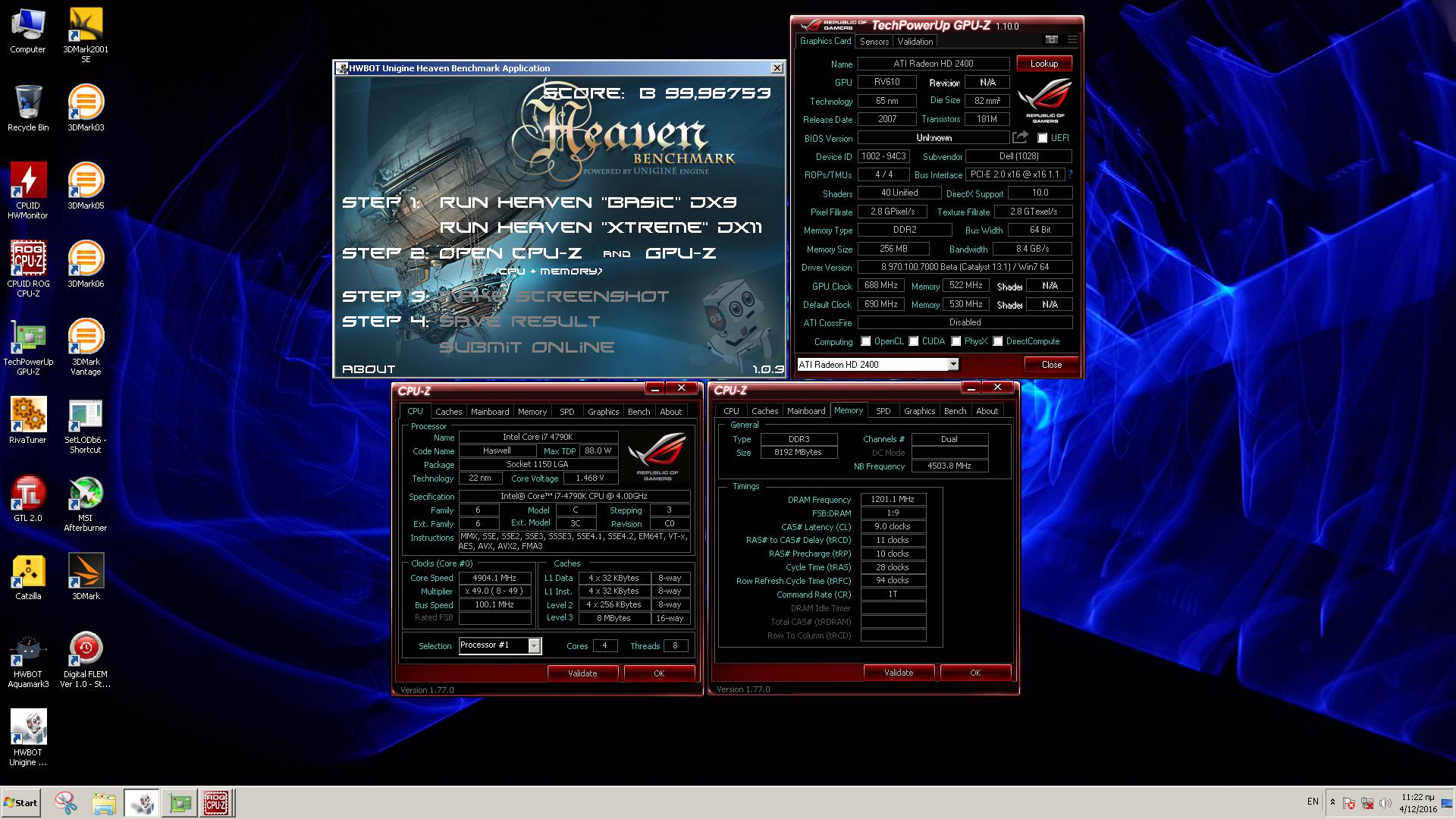Open Bench tab in left CPU-Z window
The image size is (1456, 819).
(639, 412)
